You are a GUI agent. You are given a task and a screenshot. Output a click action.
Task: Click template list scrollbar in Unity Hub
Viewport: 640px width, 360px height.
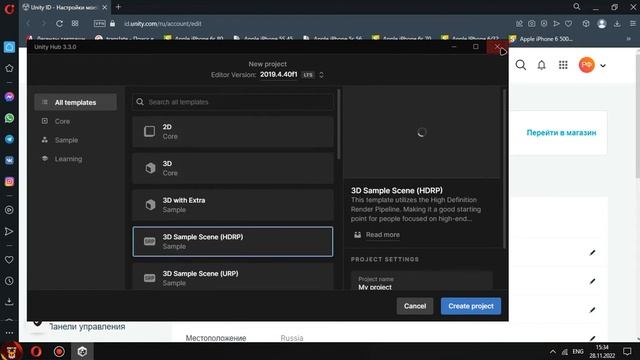[x=339, y=124]
